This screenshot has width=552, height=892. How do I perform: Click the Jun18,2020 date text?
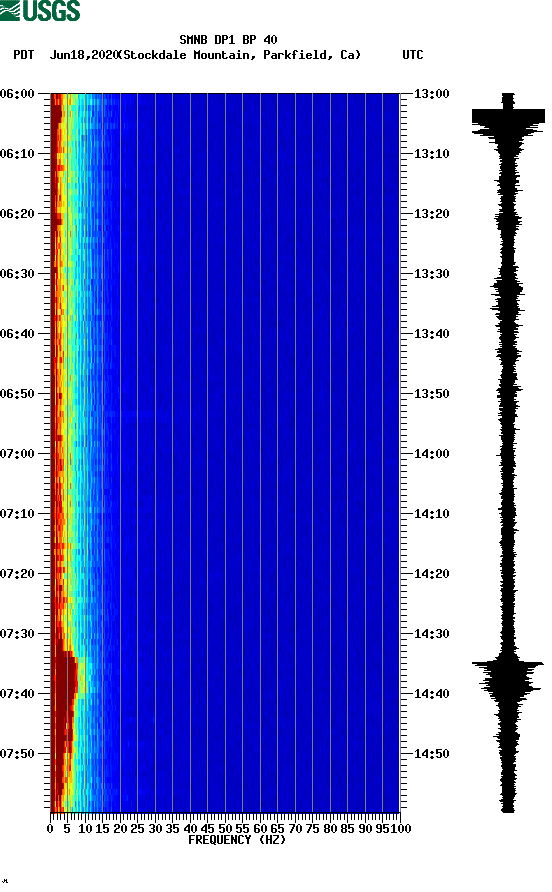click(83, 55)
